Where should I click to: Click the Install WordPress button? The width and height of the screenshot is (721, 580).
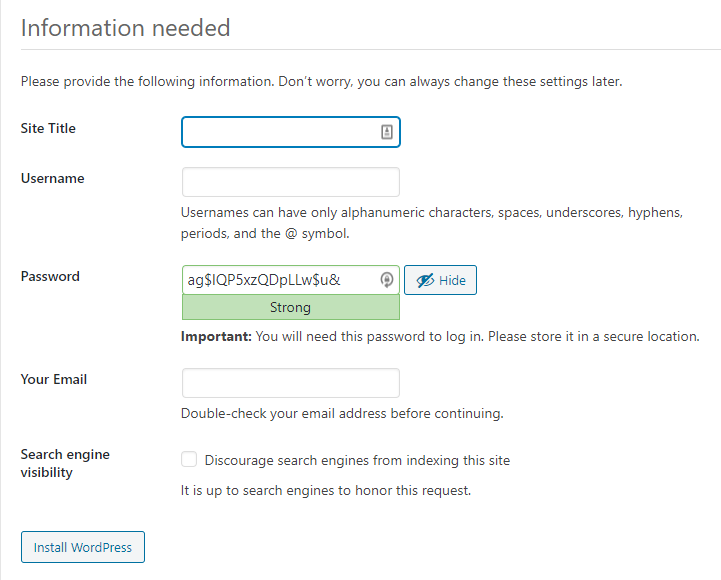pos(83,547)
